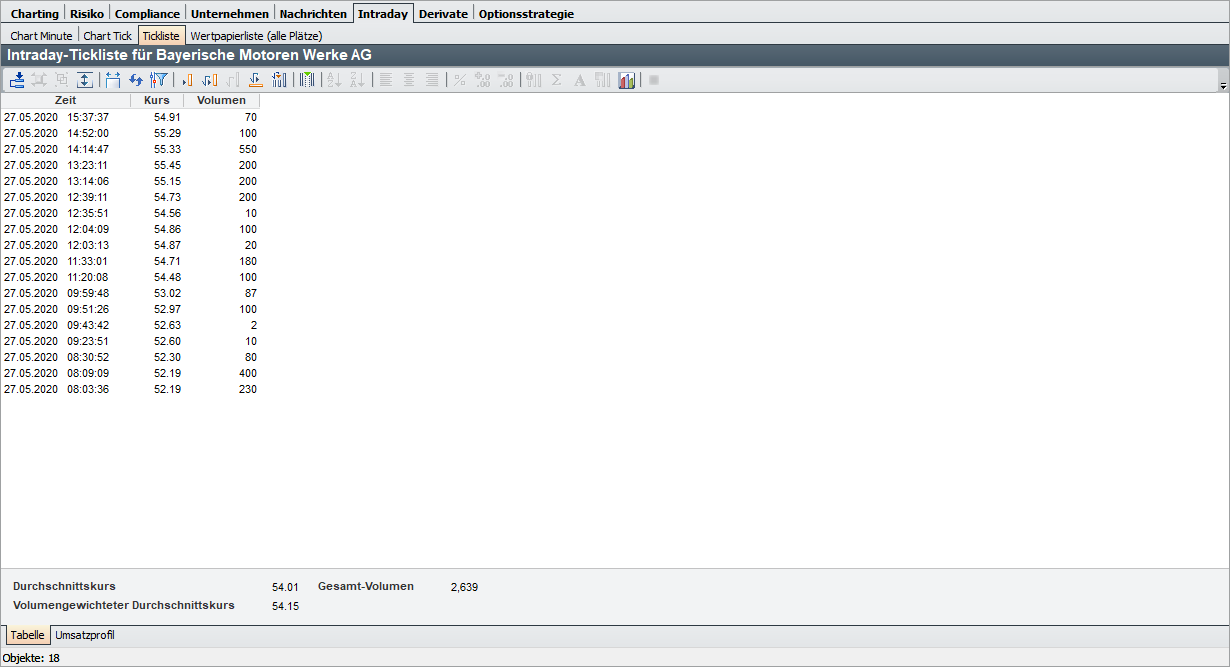
Task: Click the column width adjust icon
Action: pyautogui.click(x=112, y=80)
